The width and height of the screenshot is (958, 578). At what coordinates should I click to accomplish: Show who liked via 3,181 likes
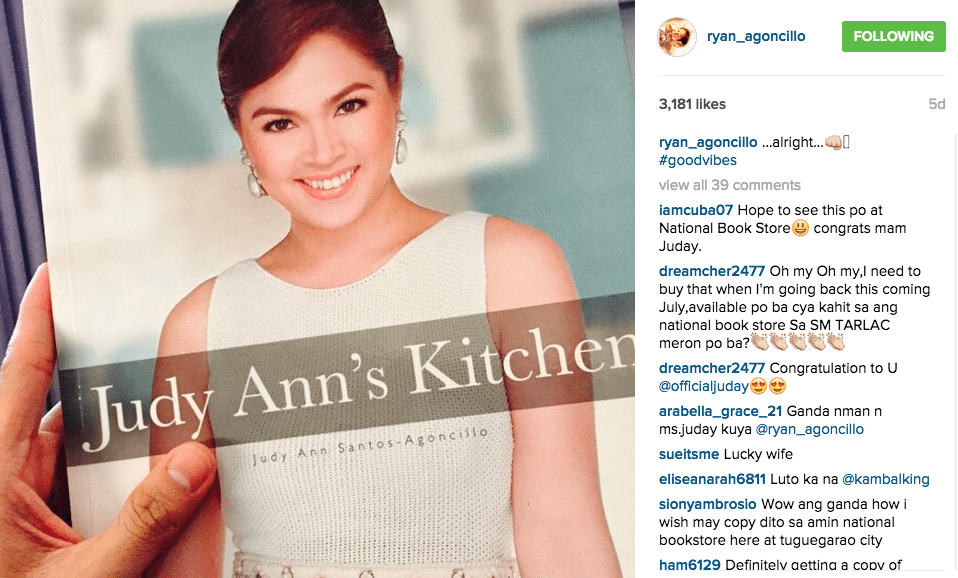coord(692,104)
